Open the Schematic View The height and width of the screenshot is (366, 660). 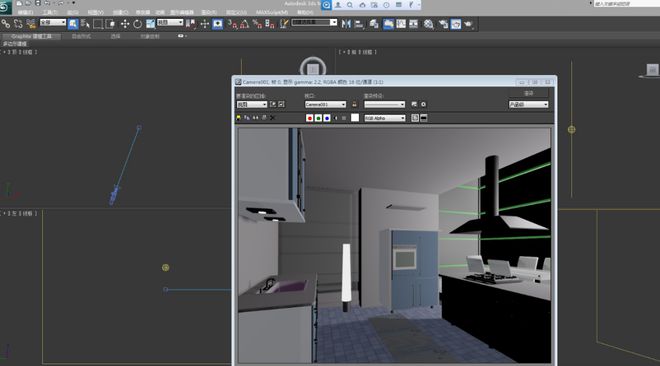click(414, 24)
